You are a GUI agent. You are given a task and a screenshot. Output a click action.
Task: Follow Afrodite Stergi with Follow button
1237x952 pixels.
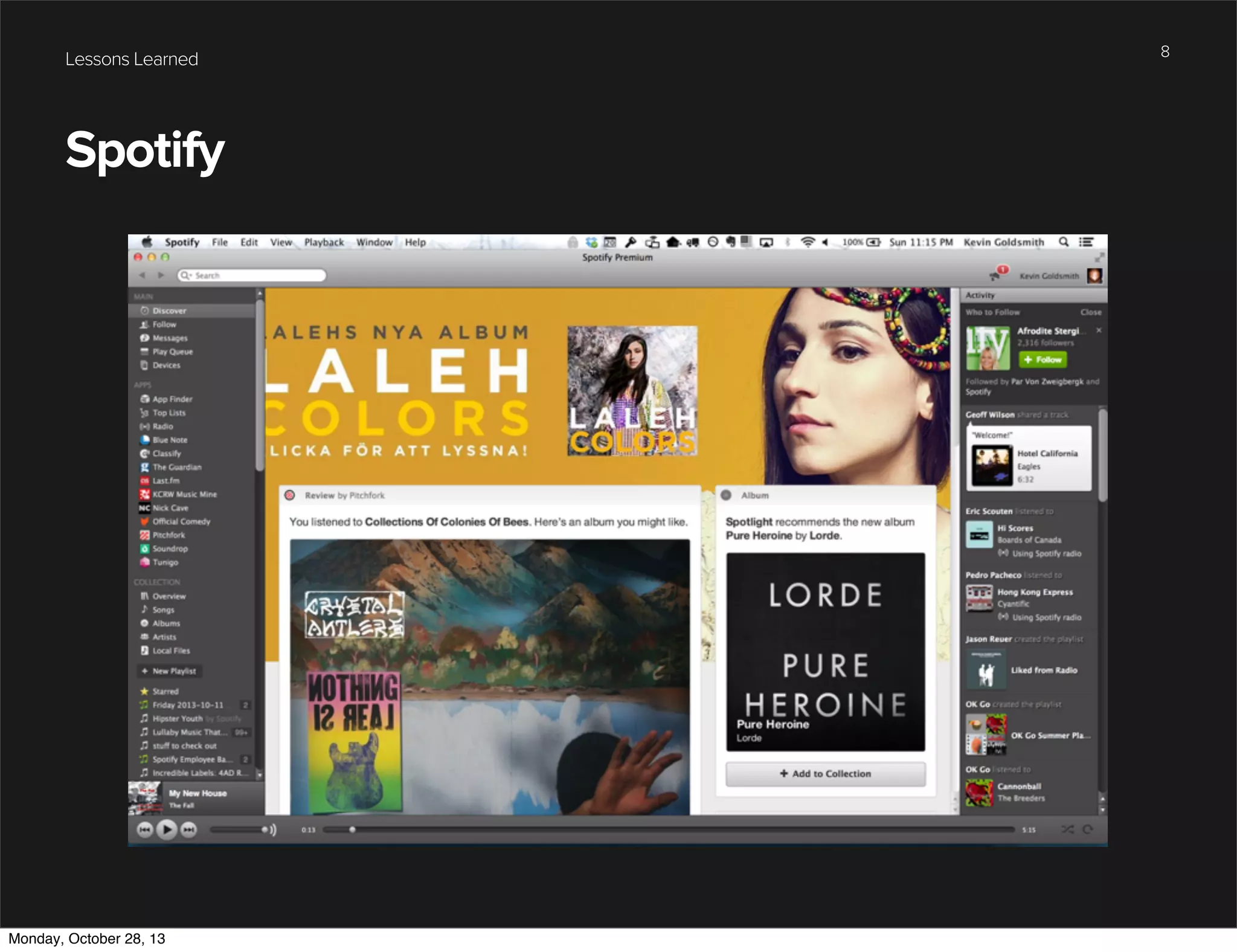tap(1043, 359)
